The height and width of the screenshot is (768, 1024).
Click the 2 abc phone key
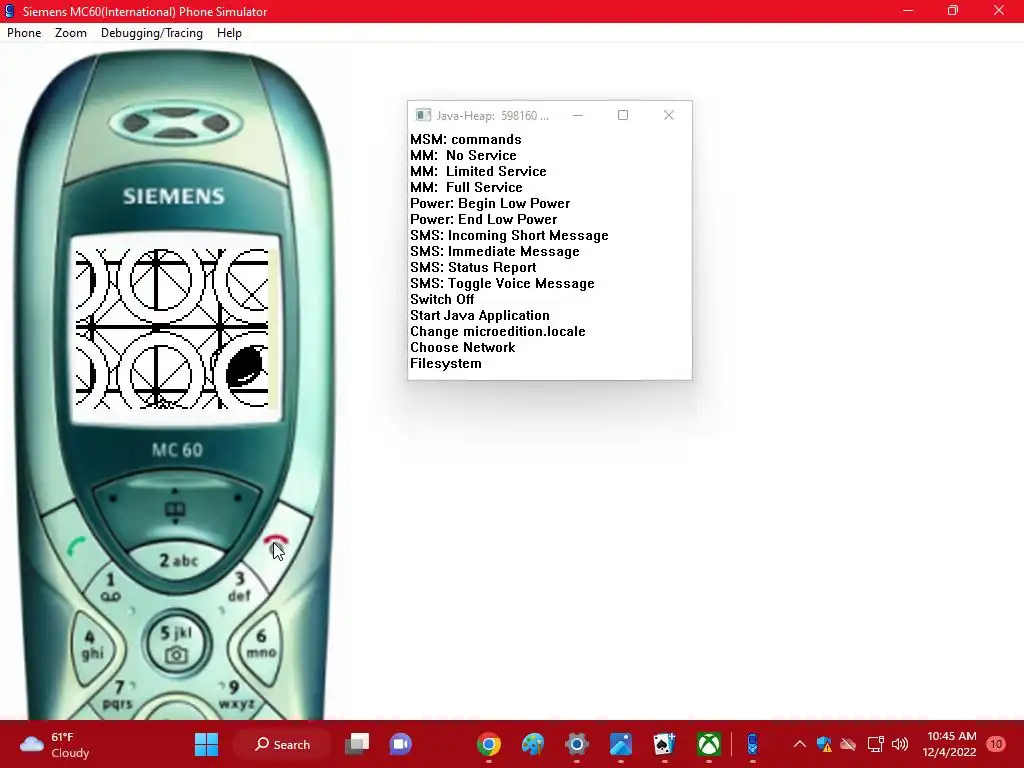(178, 560)
